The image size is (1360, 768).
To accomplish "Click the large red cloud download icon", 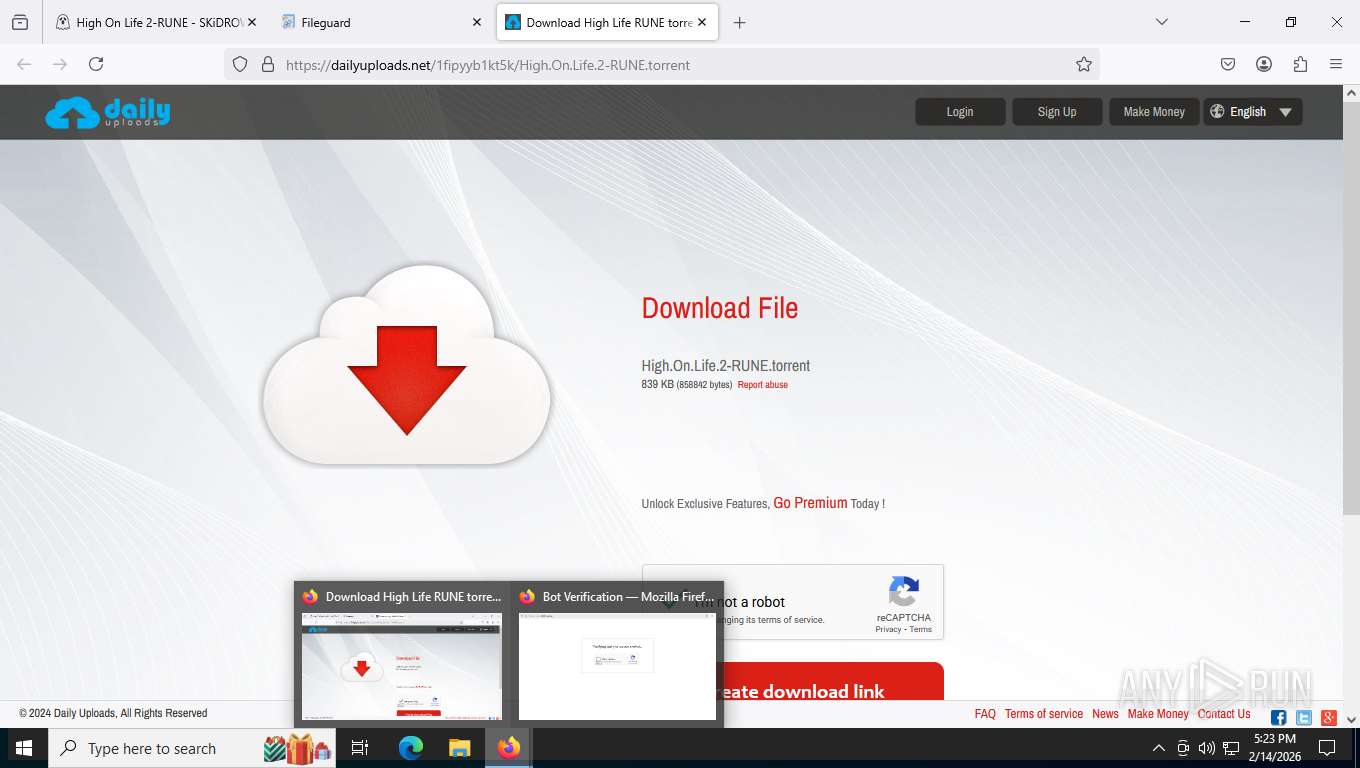I will (407, 365).
